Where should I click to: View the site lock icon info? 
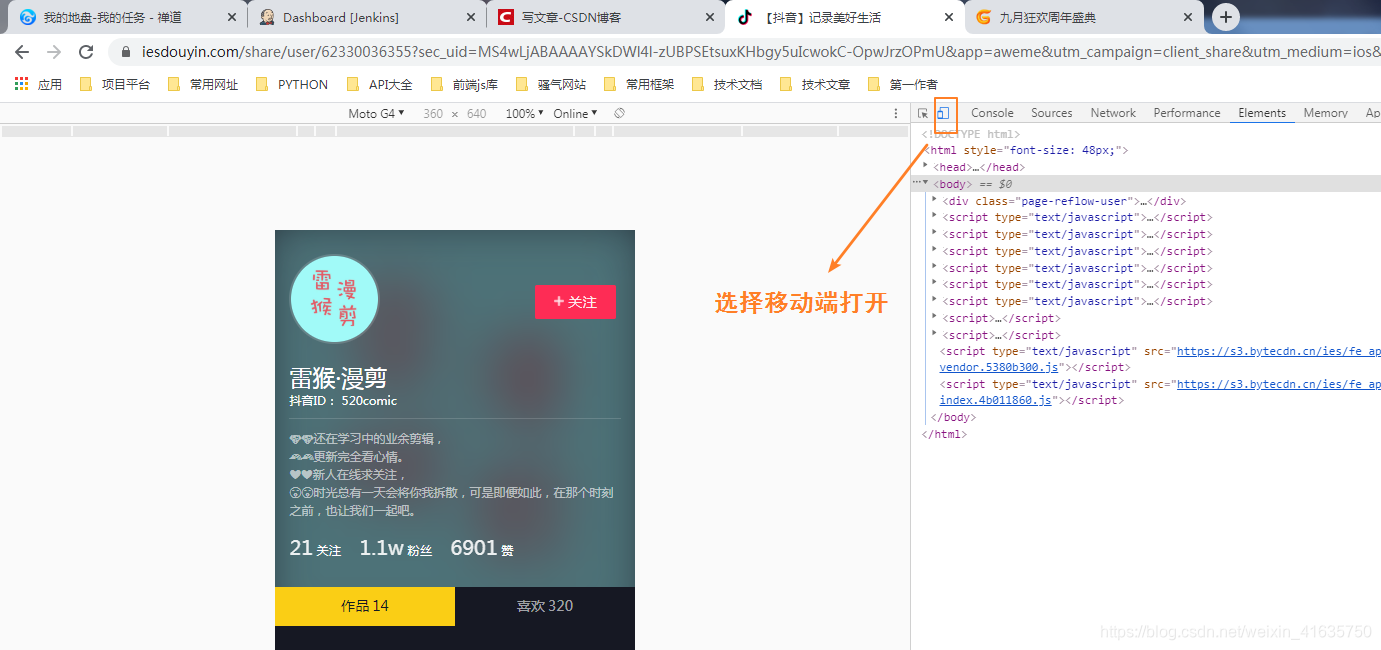pos(126,52)
